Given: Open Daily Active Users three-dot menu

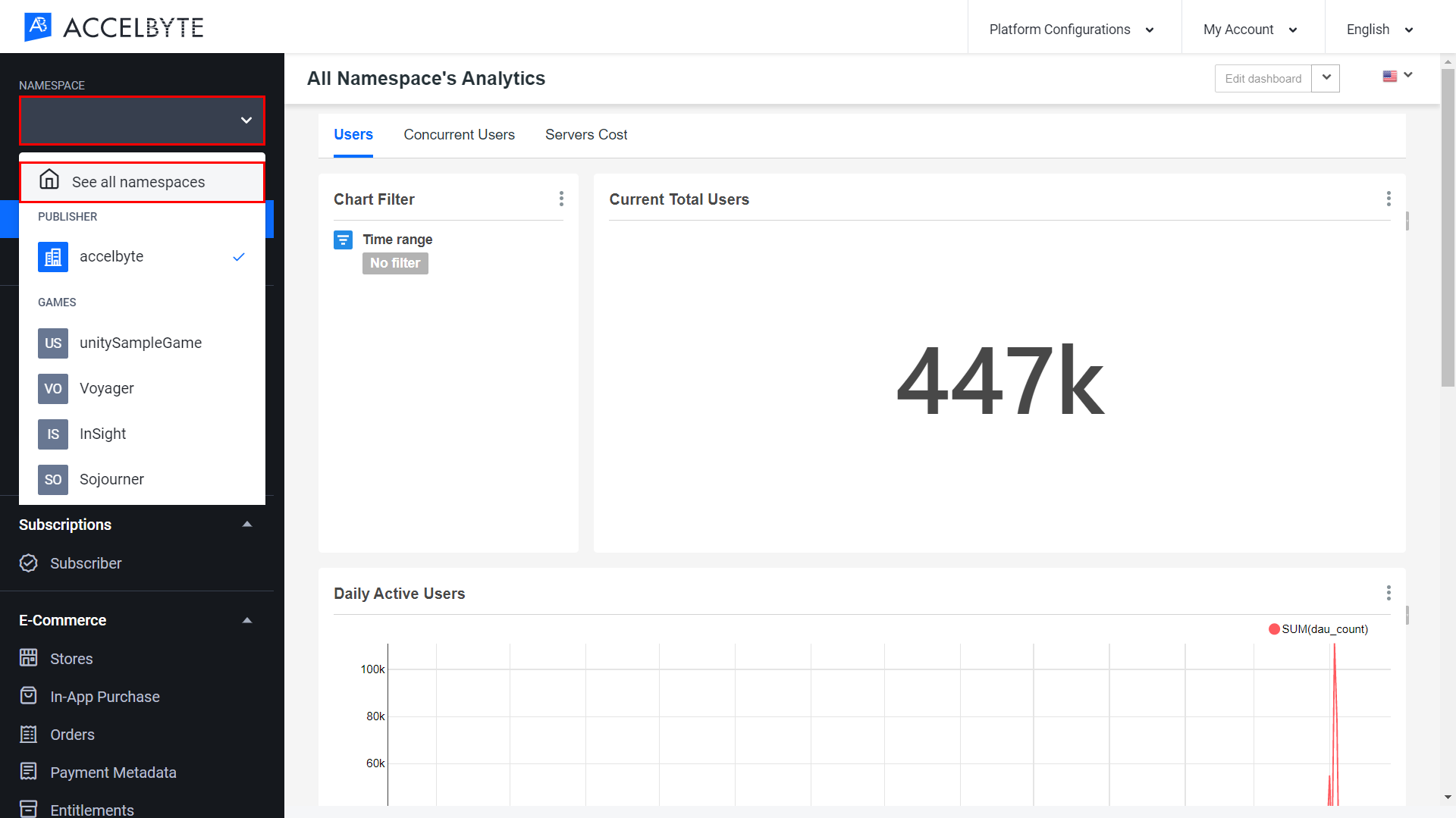Looking at the screenshot, I should 1389,593.
